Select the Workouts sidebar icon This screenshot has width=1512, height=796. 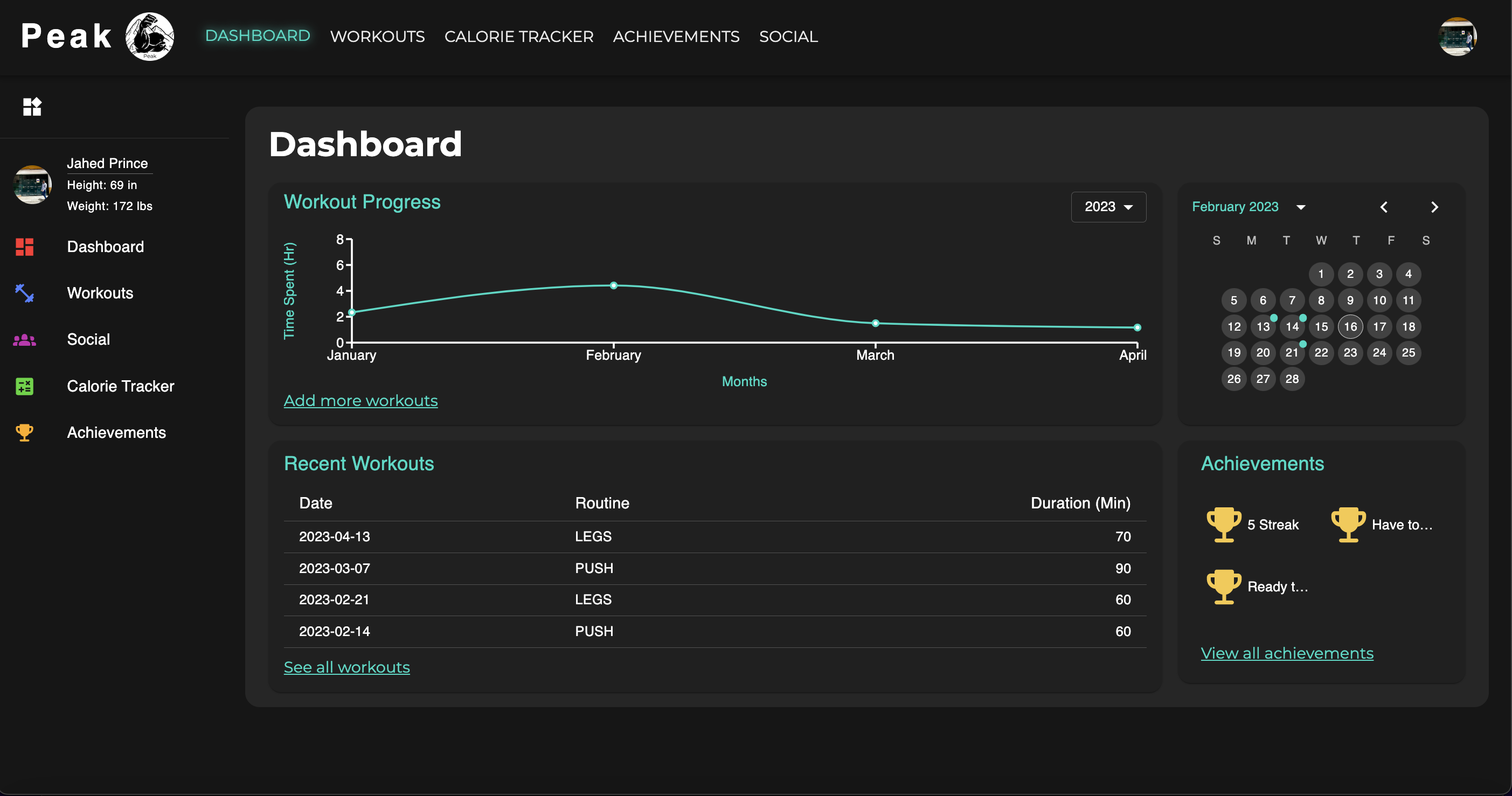[24, 292]
